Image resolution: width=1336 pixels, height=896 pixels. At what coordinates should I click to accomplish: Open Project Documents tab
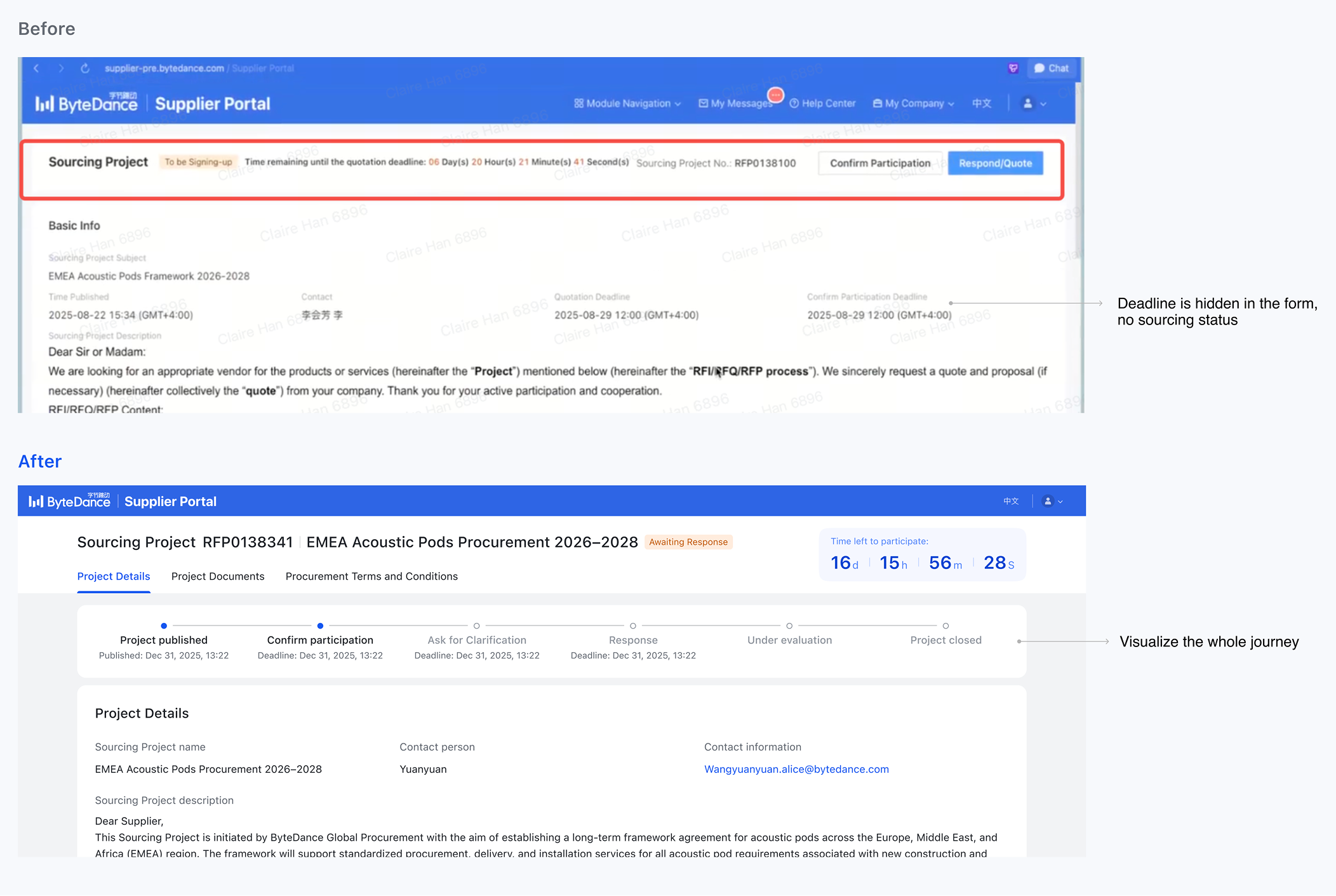point(218,577)
